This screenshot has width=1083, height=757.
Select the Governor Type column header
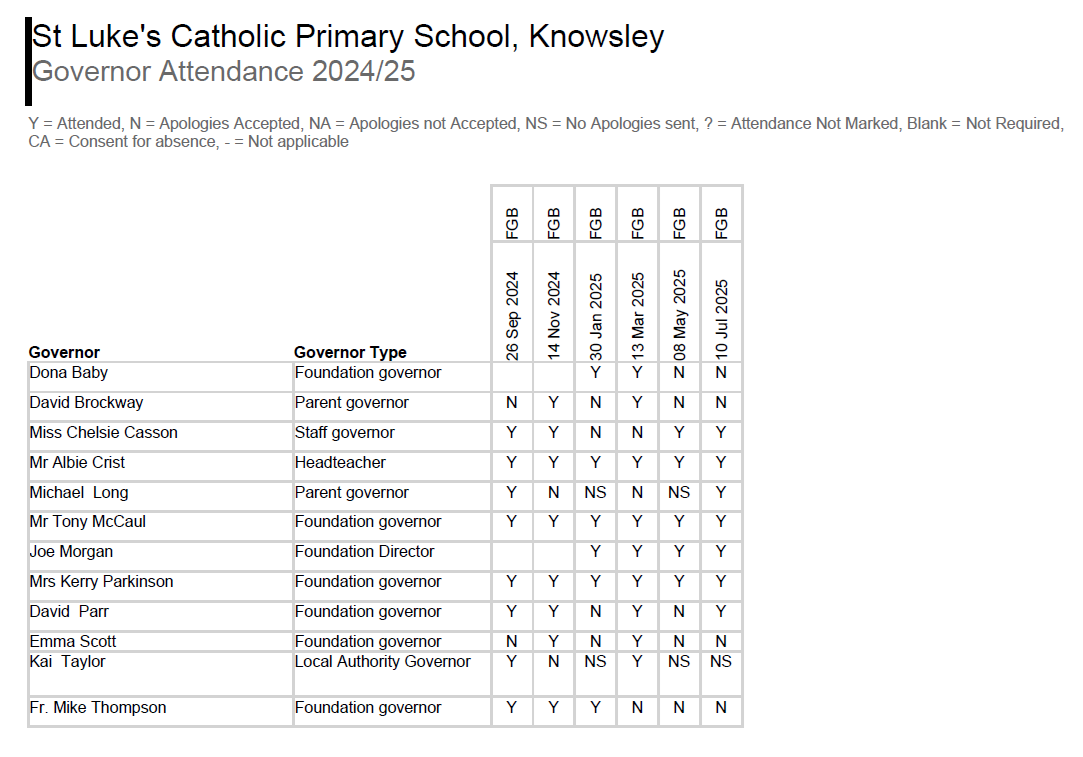[350, 352]
